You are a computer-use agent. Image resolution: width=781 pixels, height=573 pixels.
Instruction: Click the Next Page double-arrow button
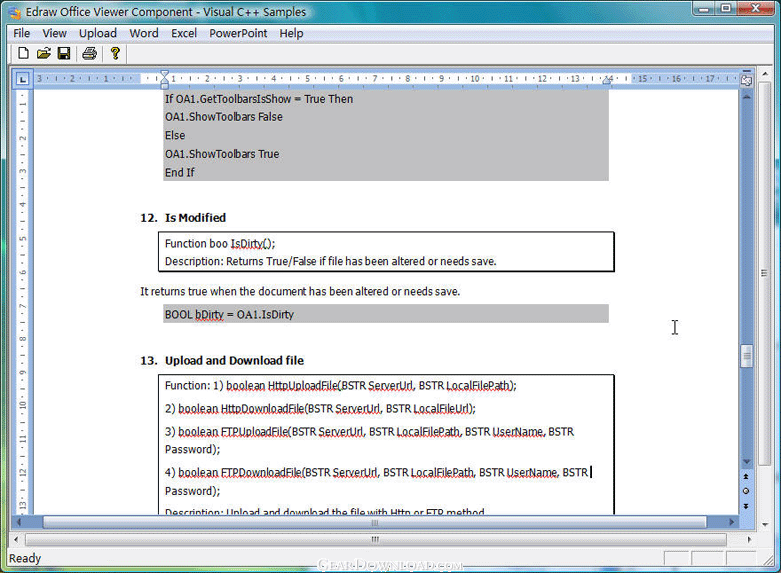click(x=746, y=506)
